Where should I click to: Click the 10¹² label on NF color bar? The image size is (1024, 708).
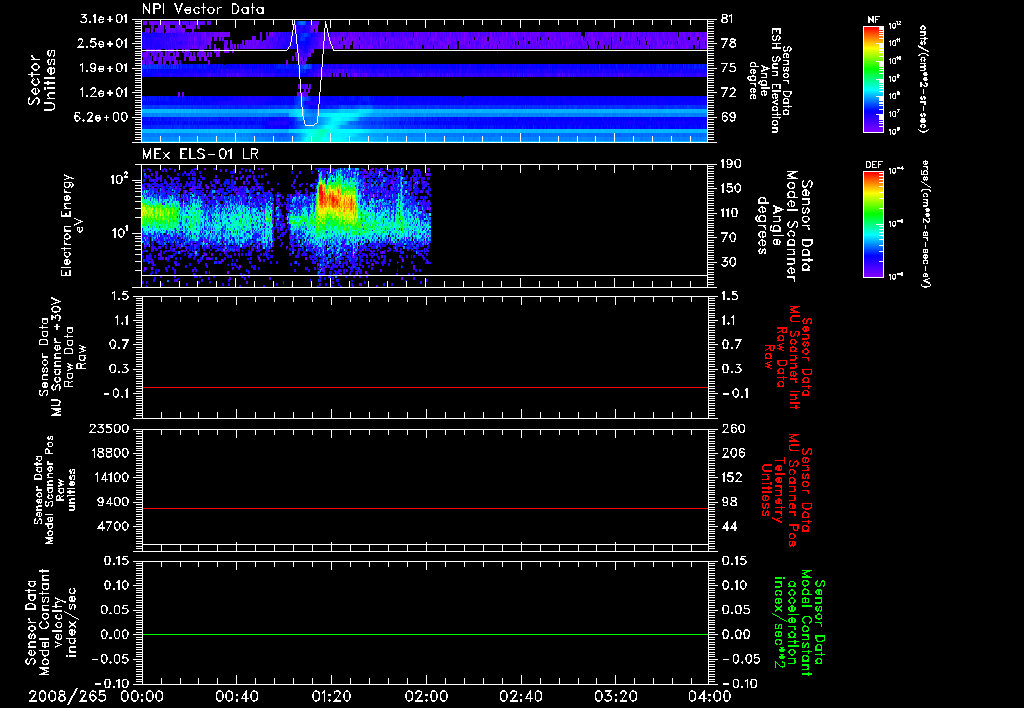pyautogui.click(x=895, y=26)
